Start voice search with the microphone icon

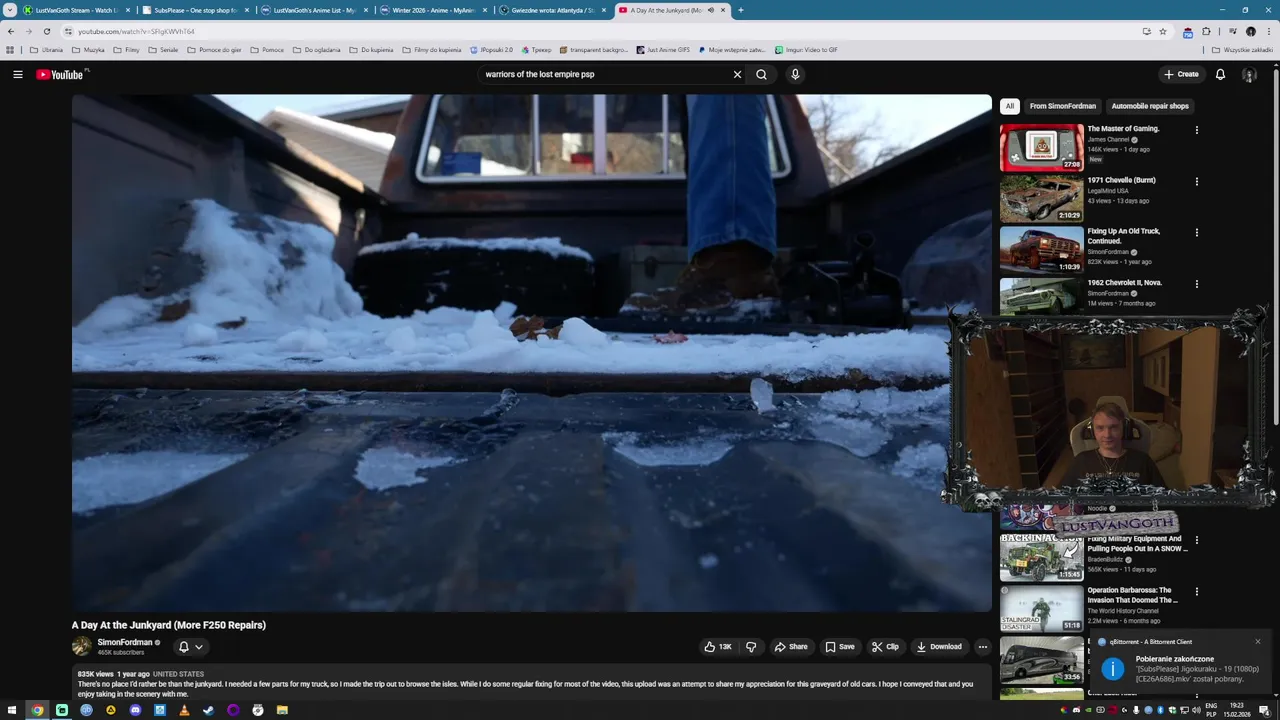795,74
